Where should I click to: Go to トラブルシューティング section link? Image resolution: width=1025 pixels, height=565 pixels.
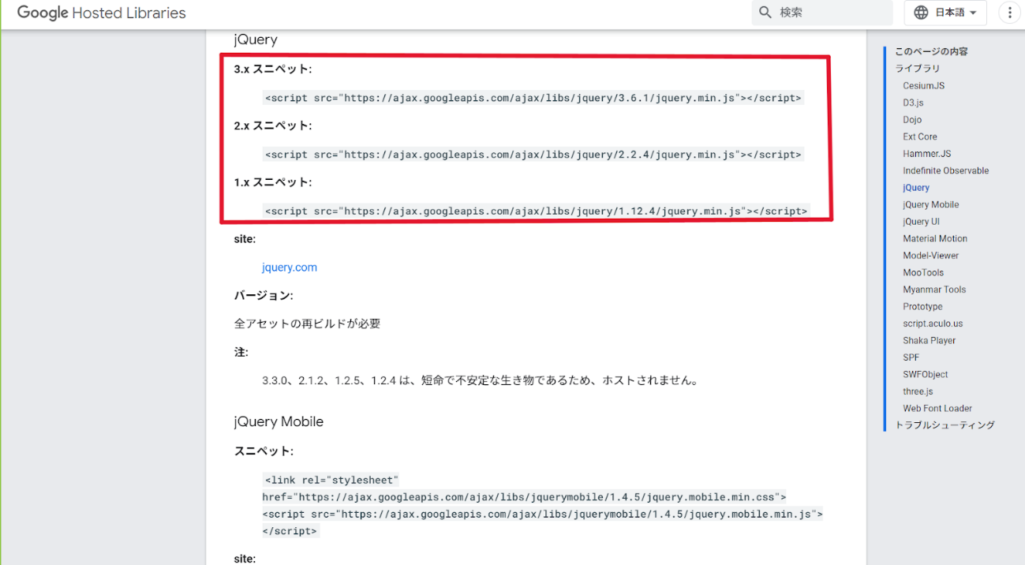[x=945, y=425]
